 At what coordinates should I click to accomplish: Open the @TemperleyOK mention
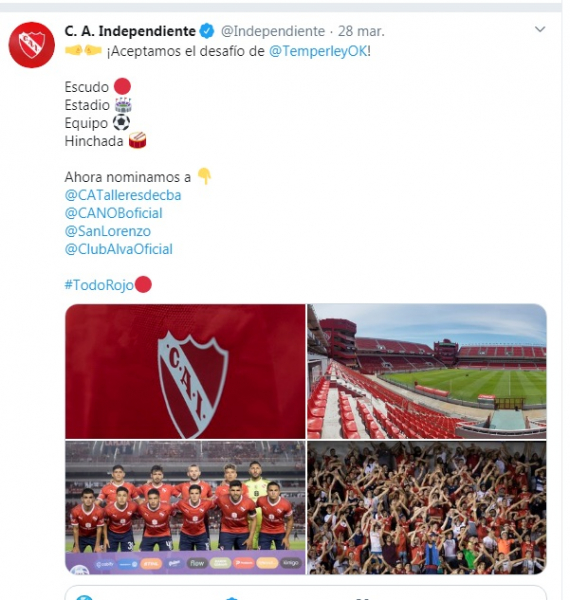(318, 51)
